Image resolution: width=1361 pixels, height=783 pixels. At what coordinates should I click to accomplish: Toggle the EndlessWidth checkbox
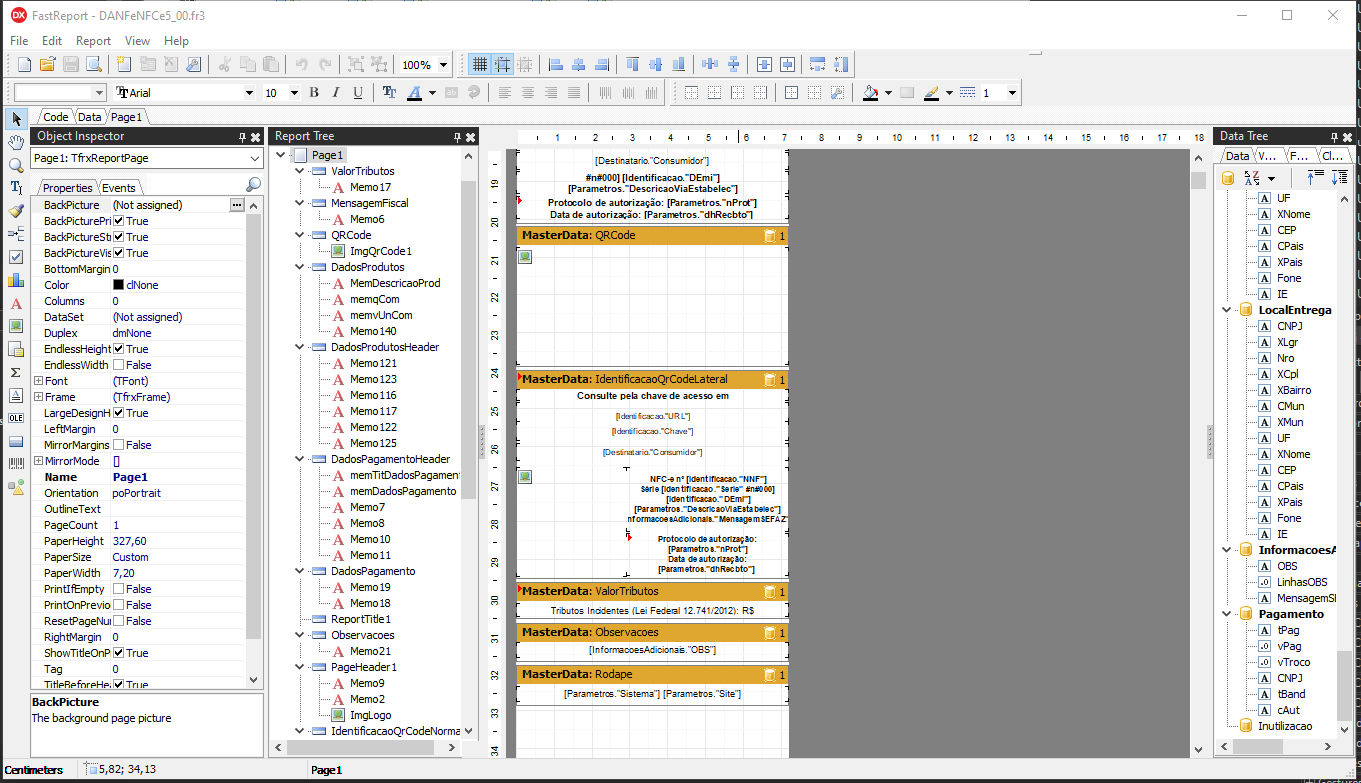coord(119,365)
